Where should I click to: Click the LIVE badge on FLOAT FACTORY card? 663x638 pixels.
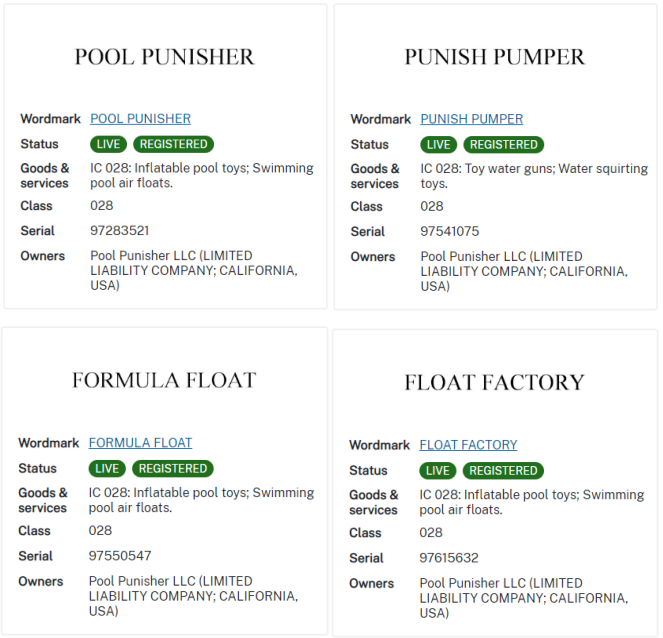click(438, 471)
